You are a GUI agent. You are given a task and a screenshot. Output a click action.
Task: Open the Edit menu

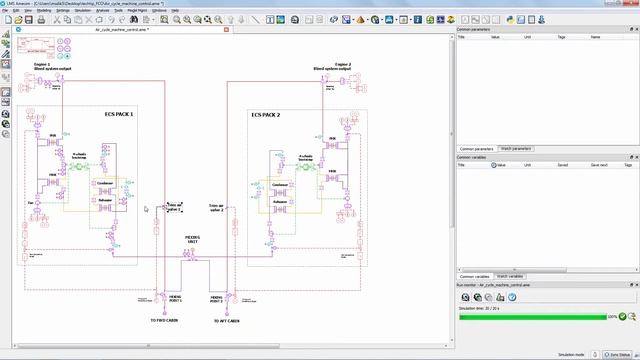16,10
